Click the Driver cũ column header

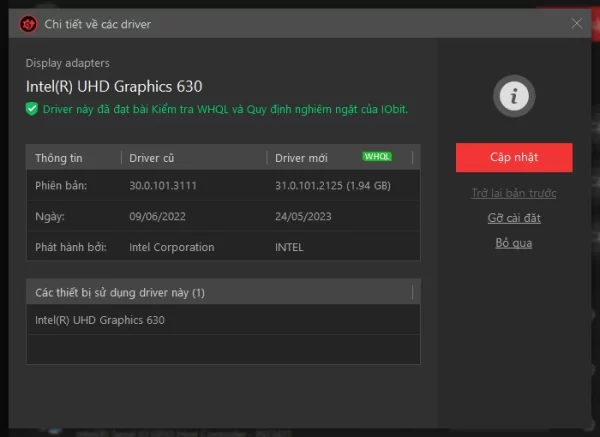(152, 158)
